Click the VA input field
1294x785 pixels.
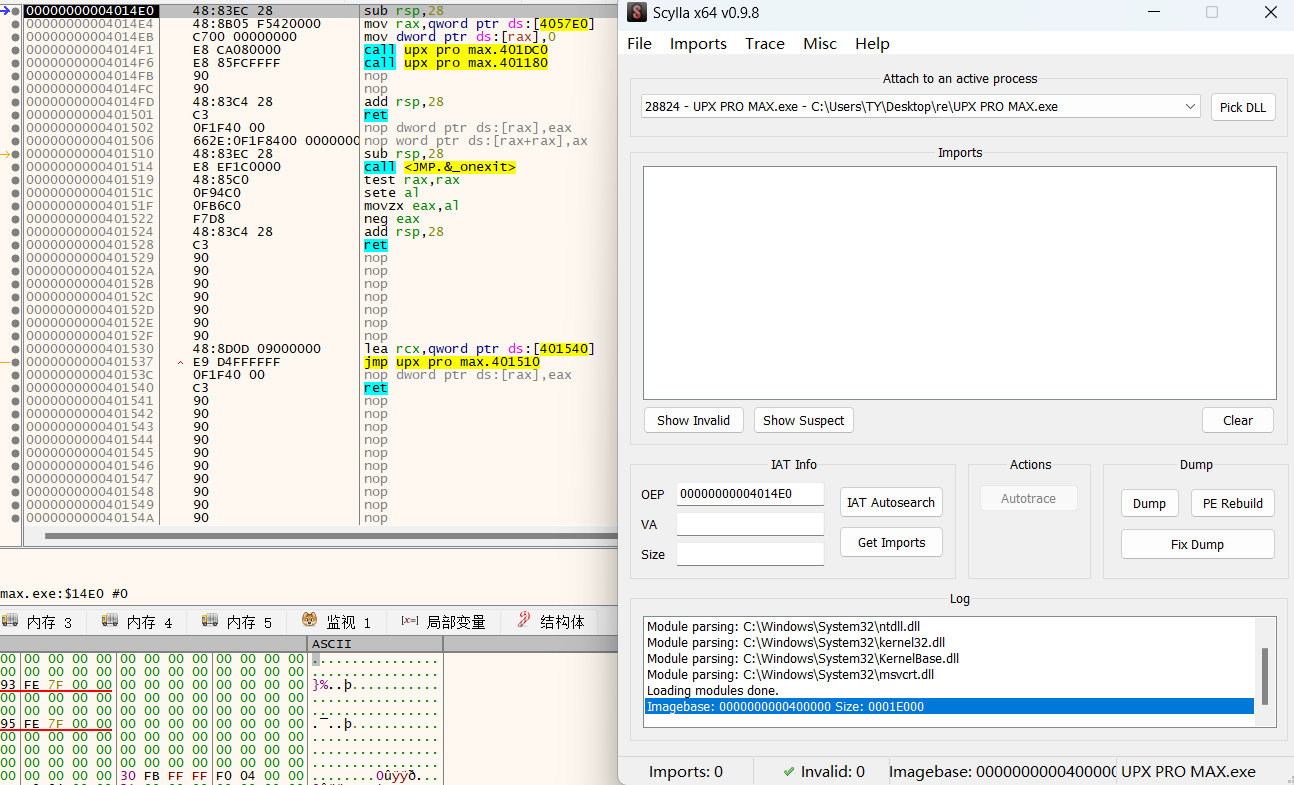click(x=750, y=524)
